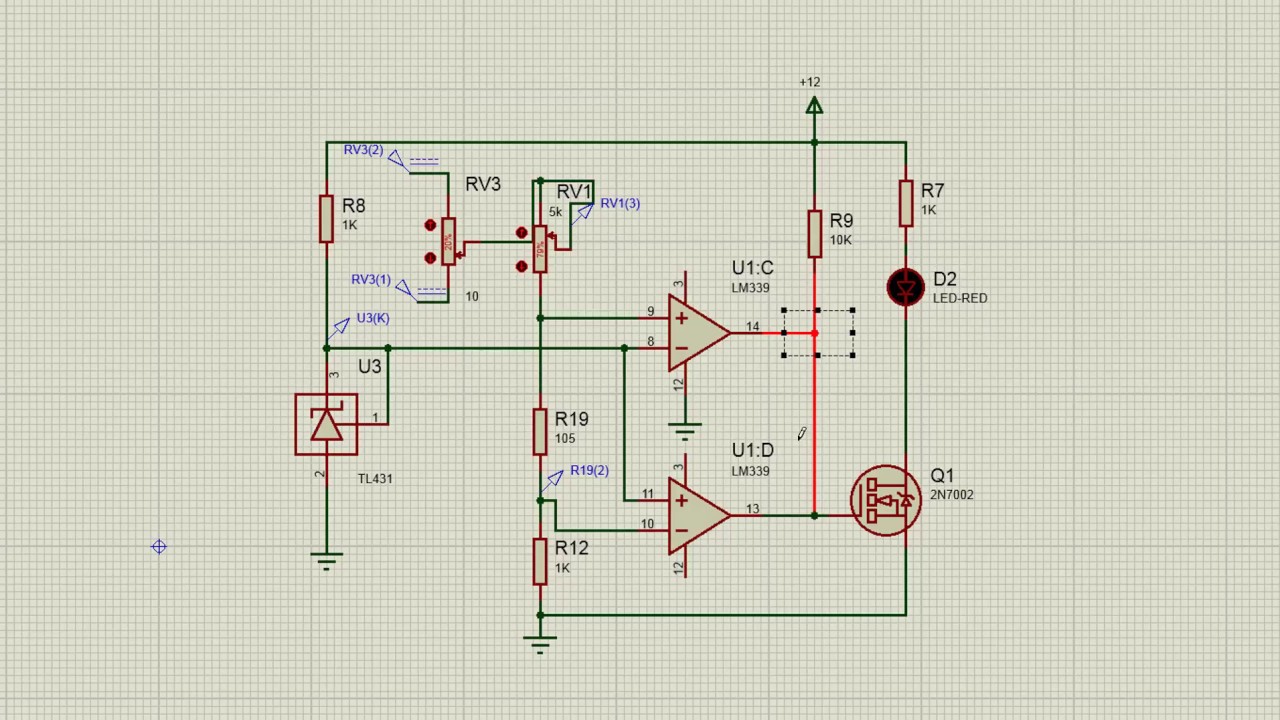Click the 2N7002 part label
This screenshot has width=1280, height=720.
tap(951, 495)
